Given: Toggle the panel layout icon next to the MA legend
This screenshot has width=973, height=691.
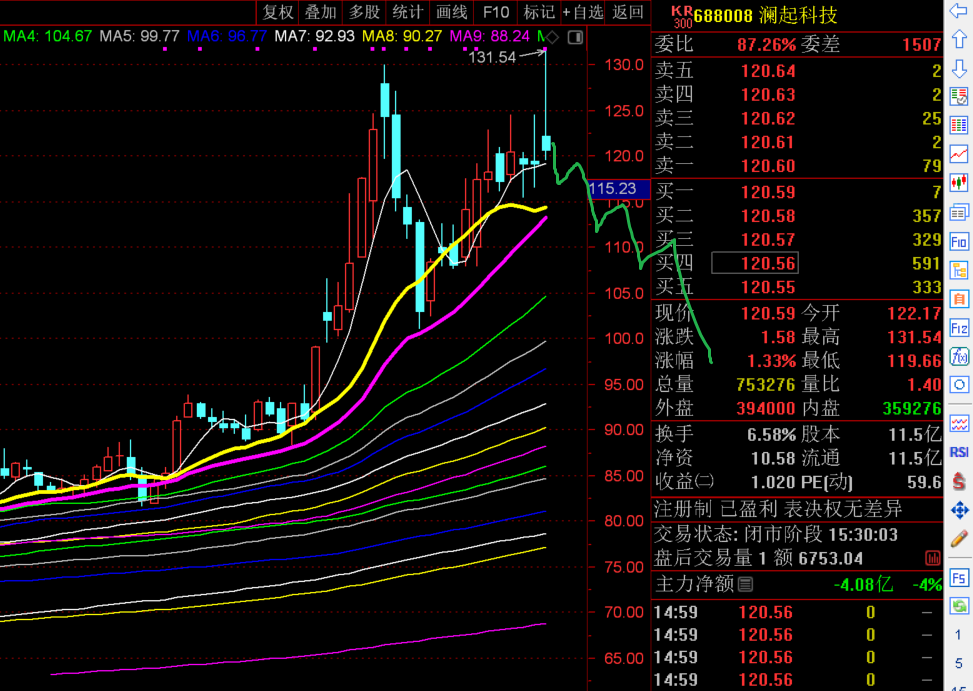Looking at the screenshot, I should 576,37.
